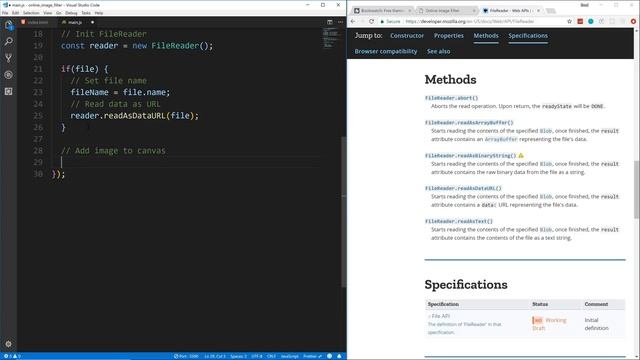640x360 pixels.
Task: Click the browser page vertical scrollbar
Action: tap(637, 190)
